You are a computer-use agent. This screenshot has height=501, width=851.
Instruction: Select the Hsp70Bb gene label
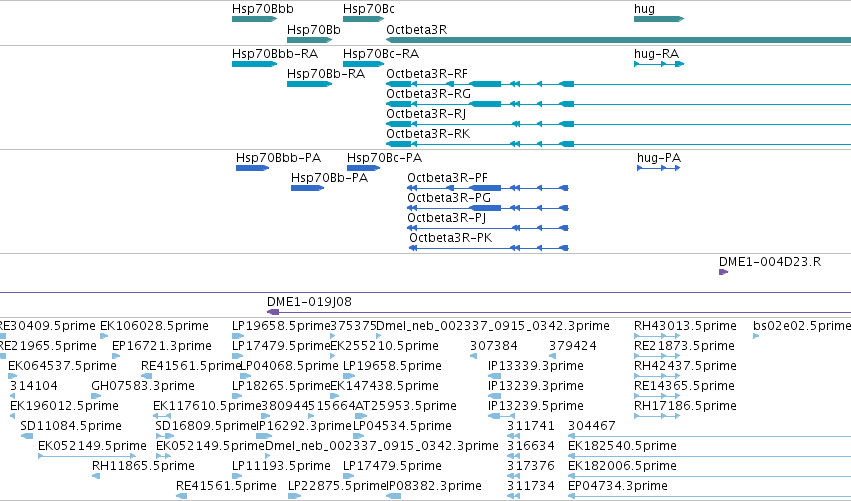314,30
